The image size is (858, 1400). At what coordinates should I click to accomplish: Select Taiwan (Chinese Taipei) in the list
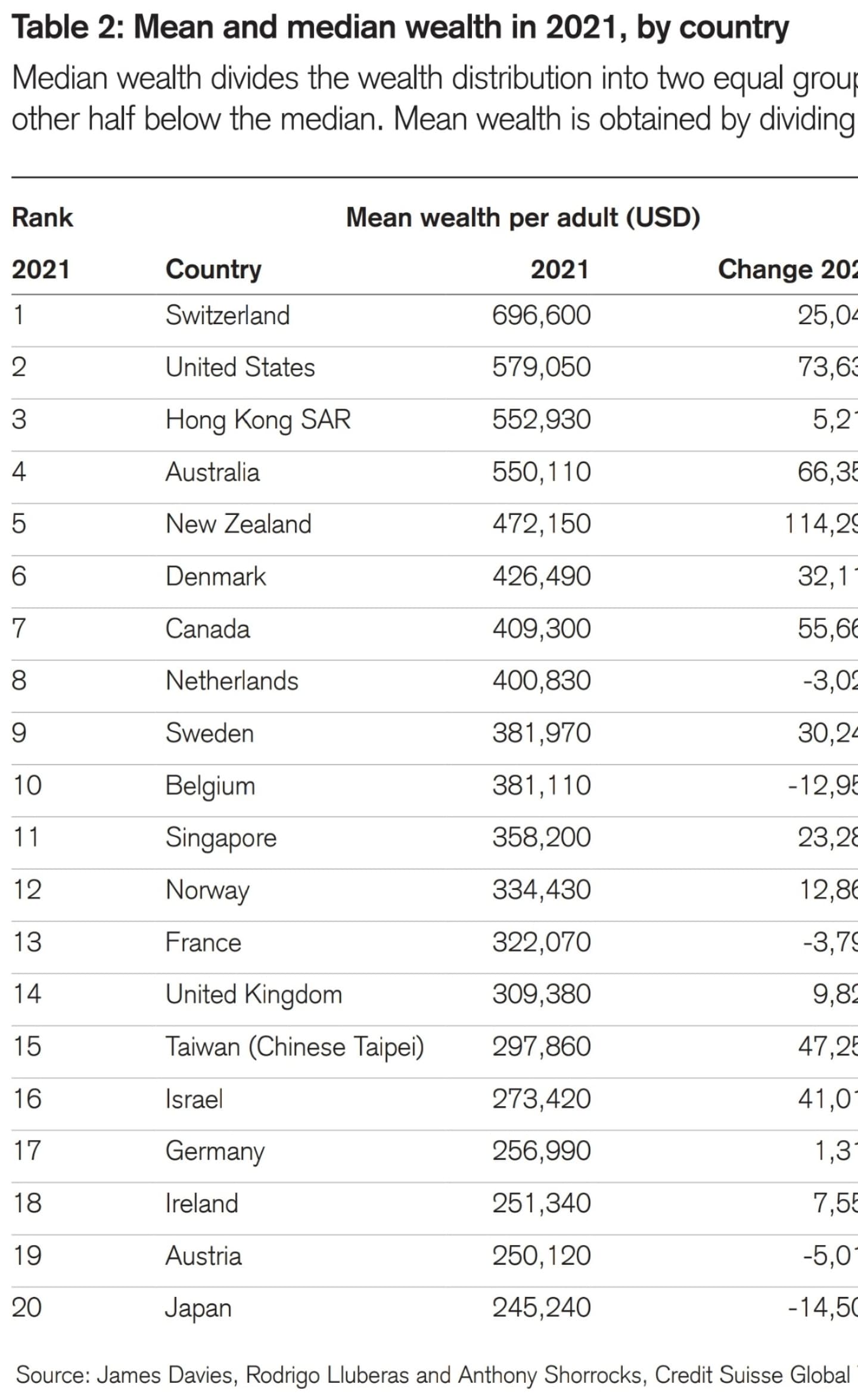click(x=294, y=1047)
